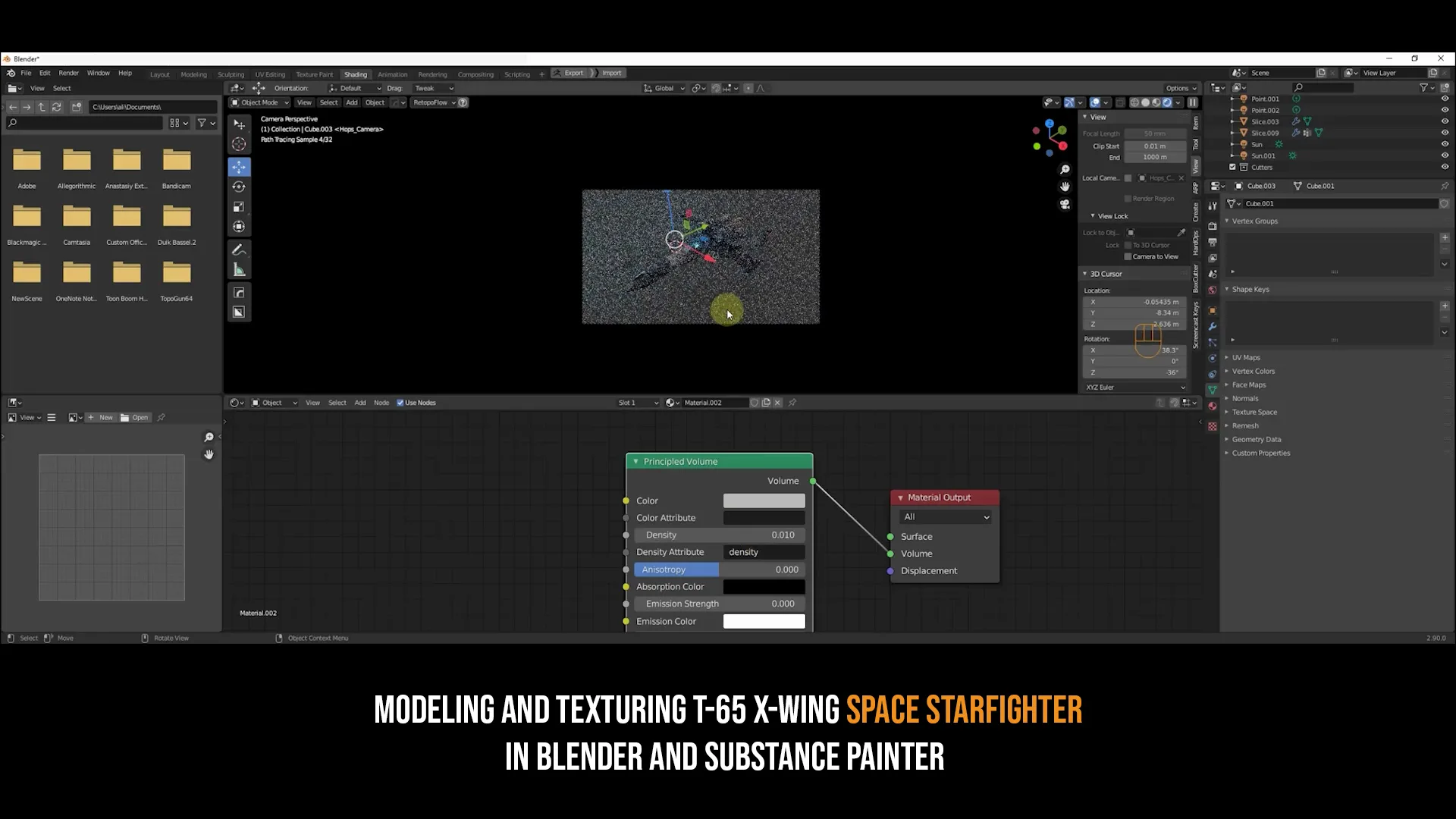
Task: Go back in file browser
Action: 13,107
